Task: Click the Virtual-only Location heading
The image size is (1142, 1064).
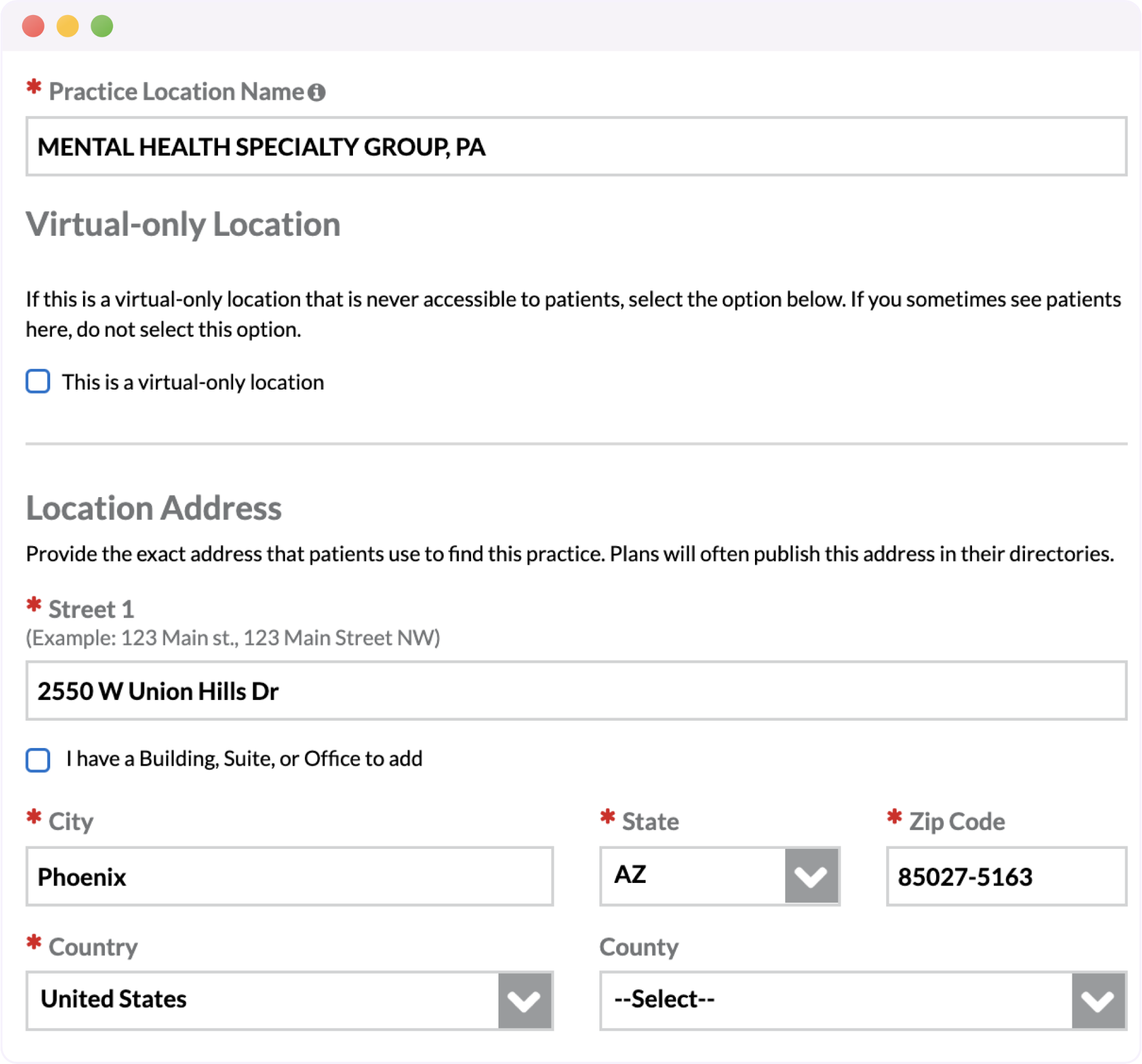Action: (183, 224)
